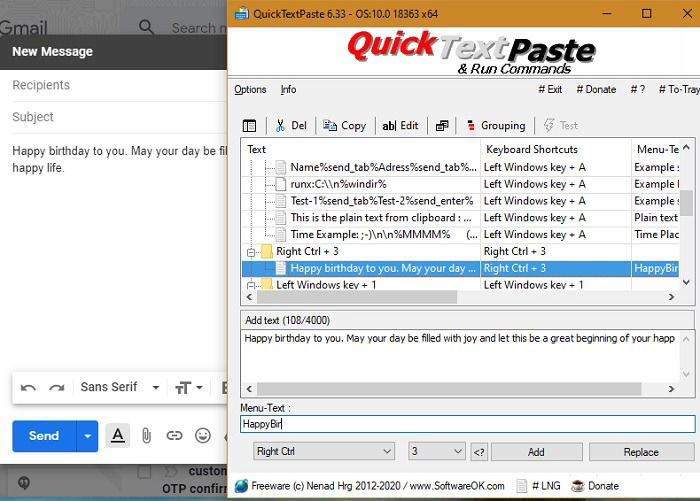This screenshot has width=700, height=501.
Task: Click the Subject field in Gmail
Action: tap(118, 117)
